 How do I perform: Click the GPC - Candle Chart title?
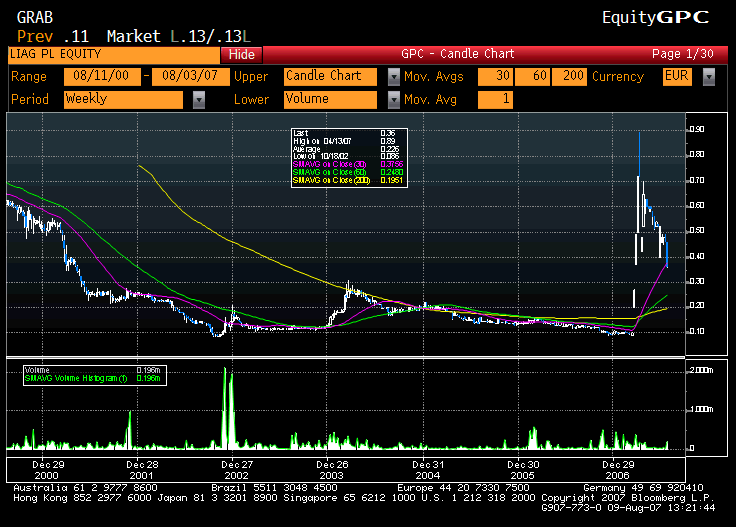pyautogui.click(x=458, y=54)
